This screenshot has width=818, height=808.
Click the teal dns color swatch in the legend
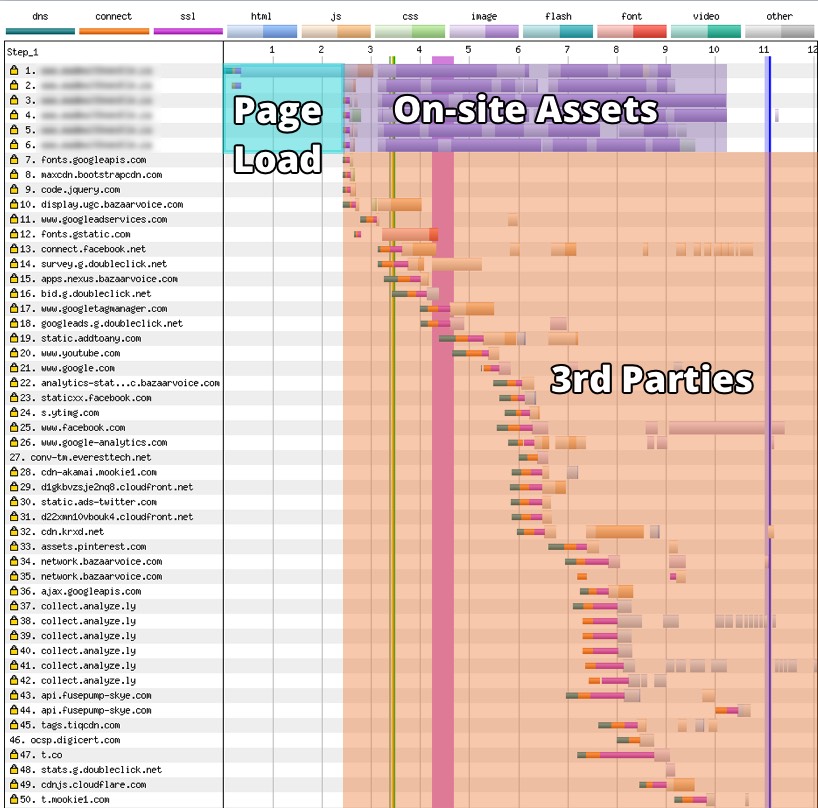point(40,32)
